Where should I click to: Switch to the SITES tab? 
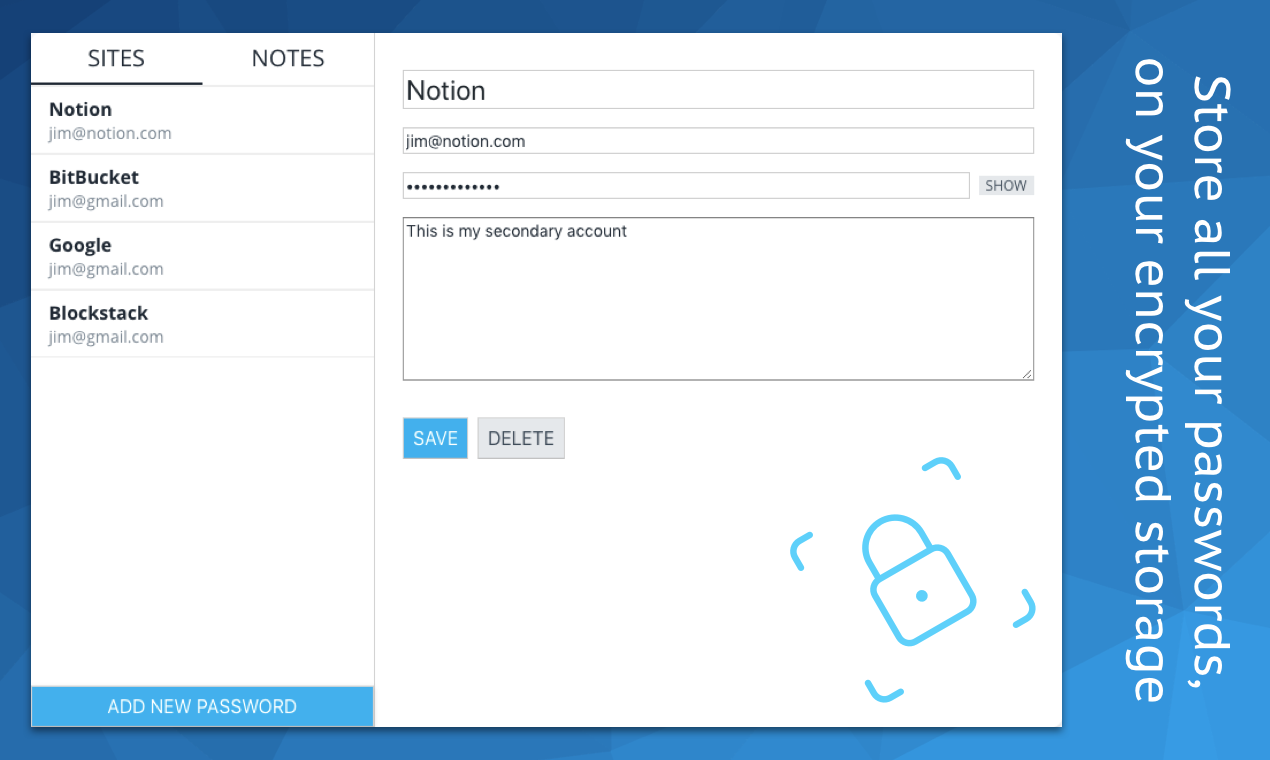(116, 58)
